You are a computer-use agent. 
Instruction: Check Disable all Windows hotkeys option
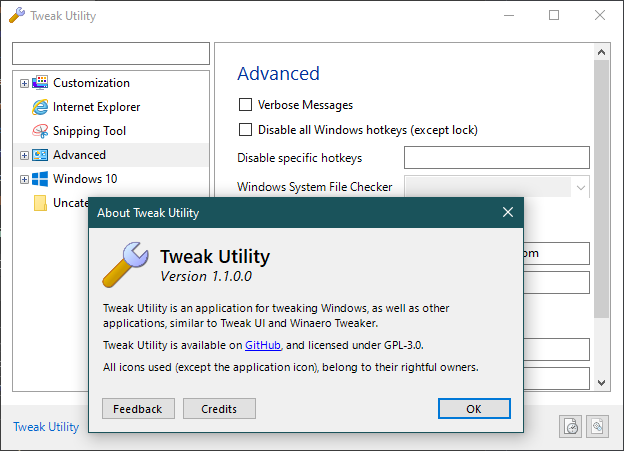[x=245, y=130]
